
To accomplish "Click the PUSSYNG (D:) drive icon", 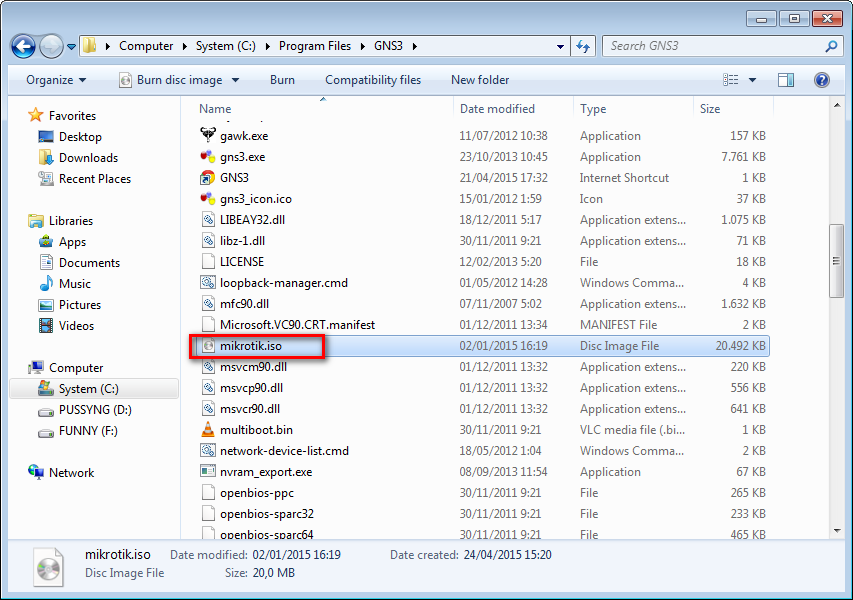I will (x=46, y=411).
